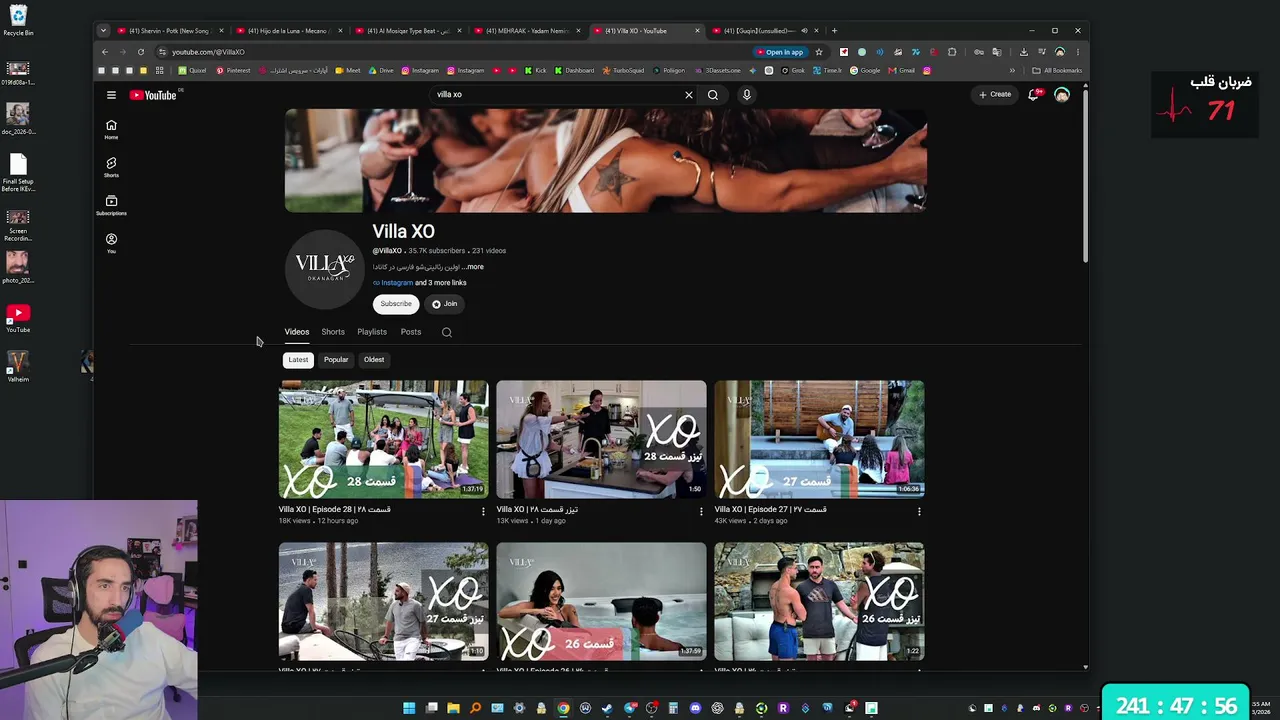Open Chrome downloads
Screen dimensions: 1280x720
[x=1023, y=52]
